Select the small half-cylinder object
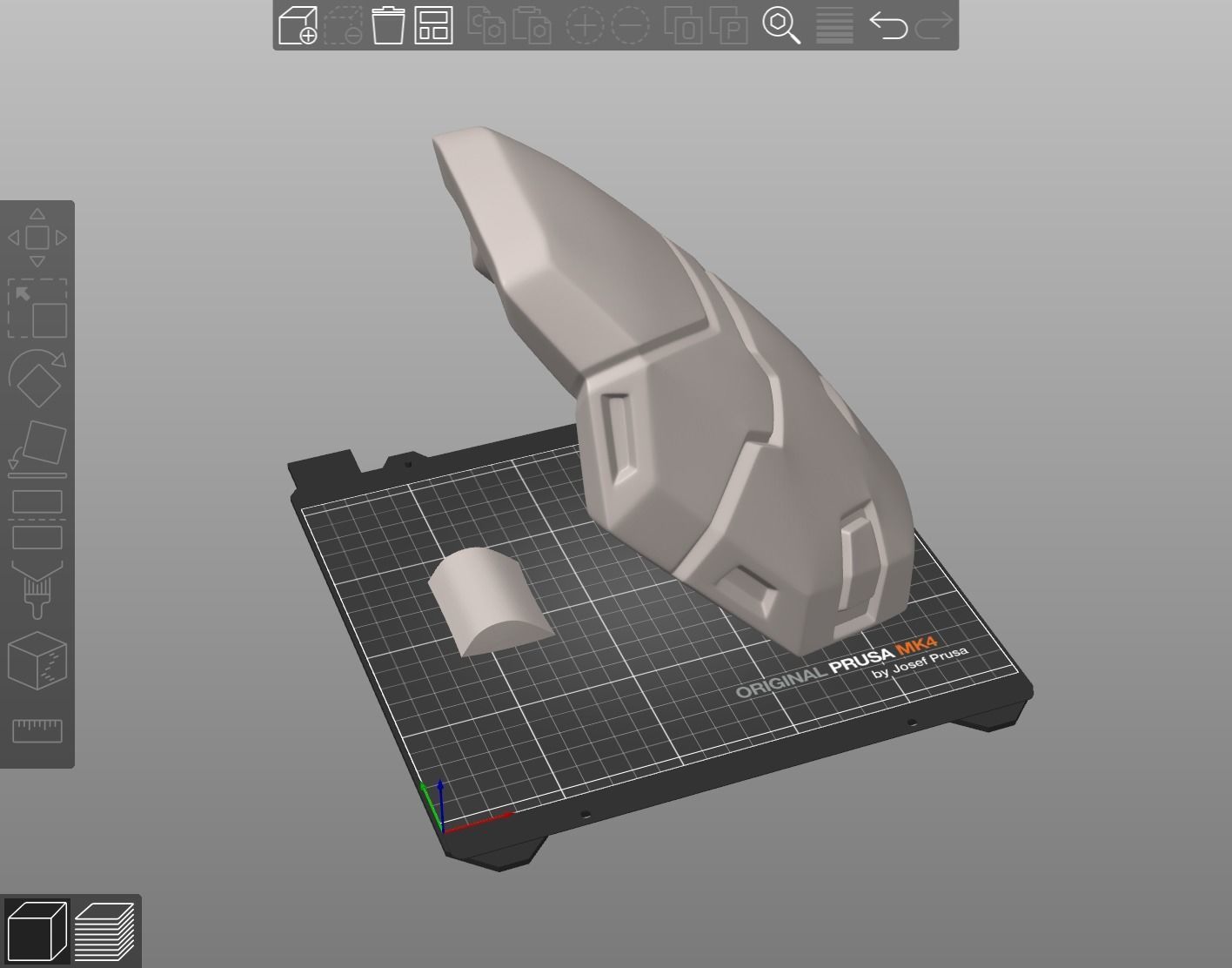The height and width of the screenshot is (968, 1232). pos(487,601)
